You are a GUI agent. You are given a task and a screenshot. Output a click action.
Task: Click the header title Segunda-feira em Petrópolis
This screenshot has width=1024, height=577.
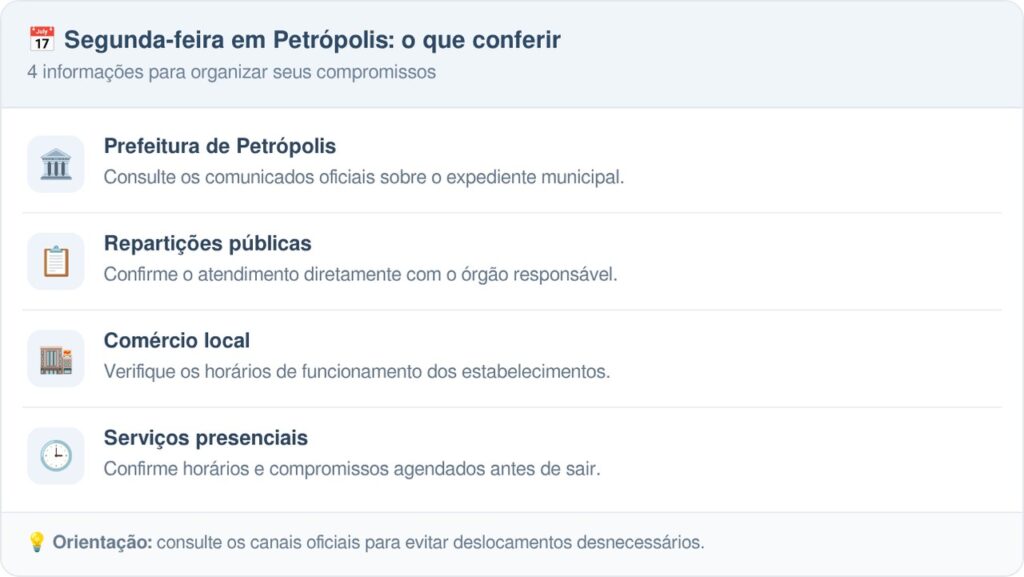click(312, 40)
